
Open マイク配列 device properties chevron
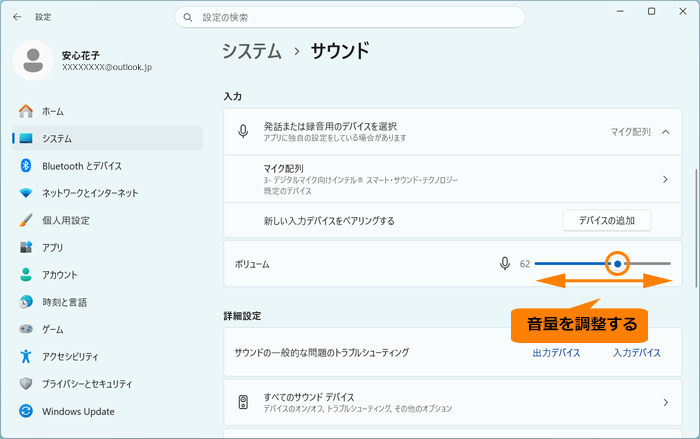(x=666, y=179)
